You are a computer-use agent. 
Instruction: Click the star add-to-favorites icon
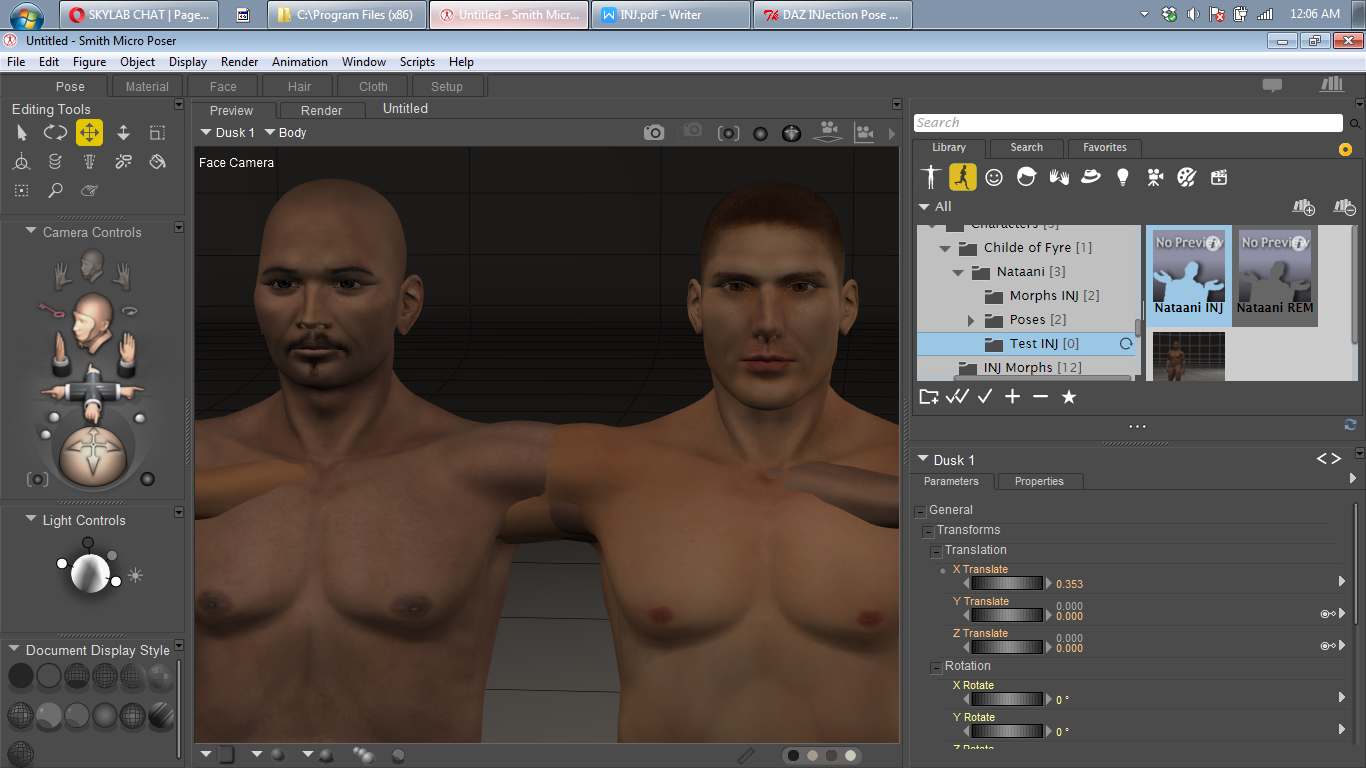[x=1069, y=397]
